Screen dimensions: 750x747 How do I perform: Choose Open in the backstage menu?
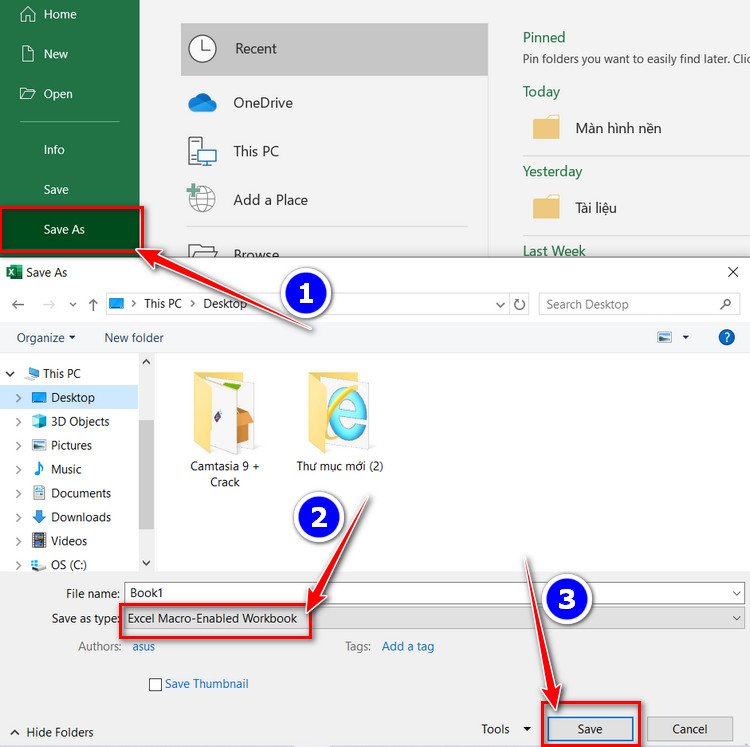[46, 94]
